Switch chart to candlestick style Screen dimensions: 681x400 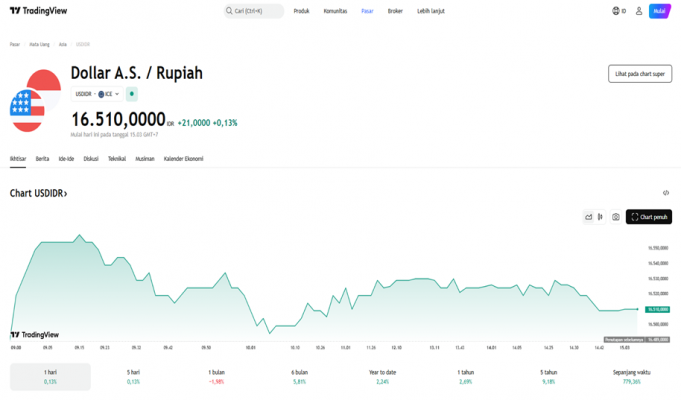coord(601,217)
